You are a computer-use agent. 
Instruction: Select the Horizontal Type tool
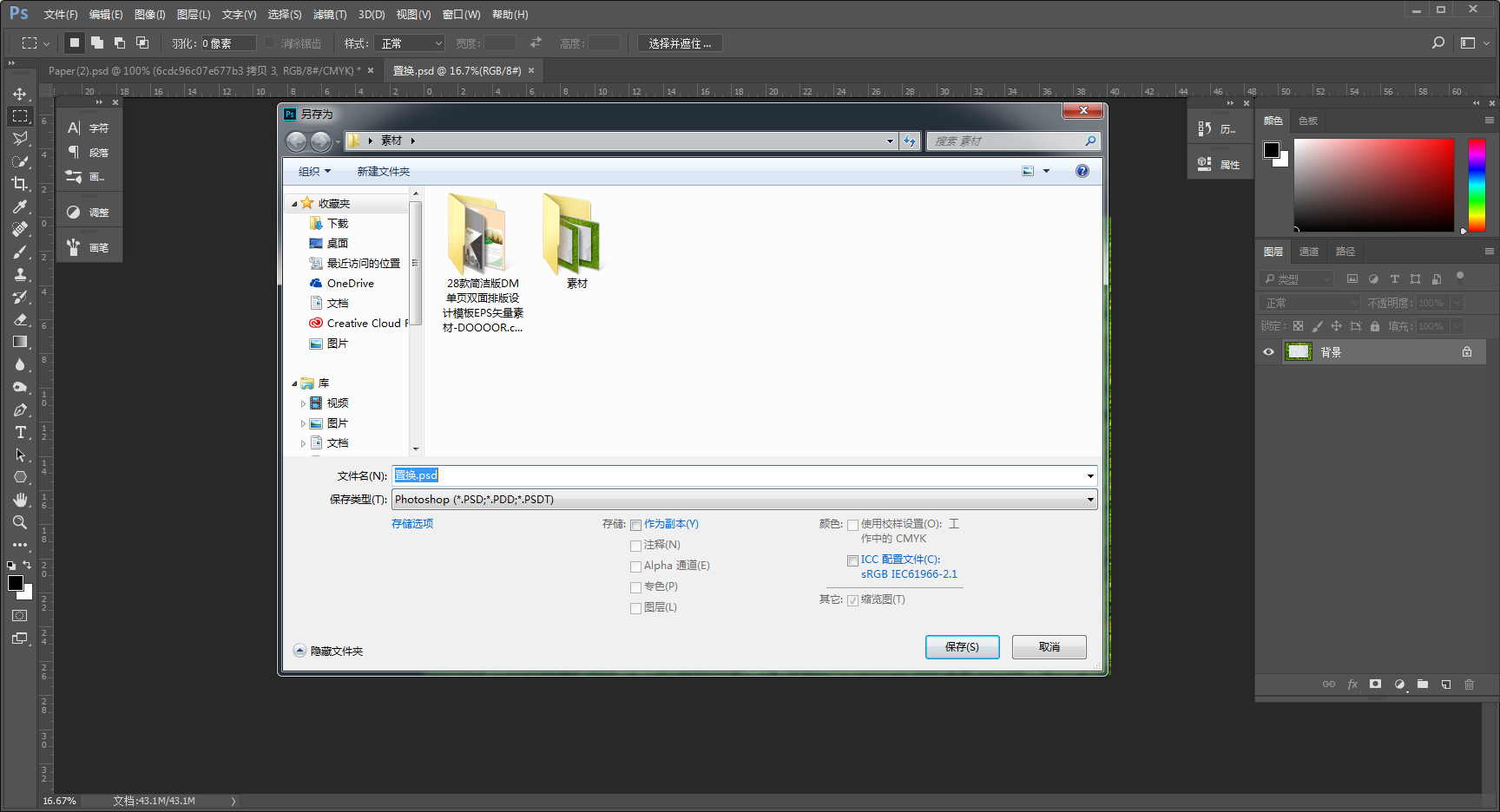pos(20,432)
